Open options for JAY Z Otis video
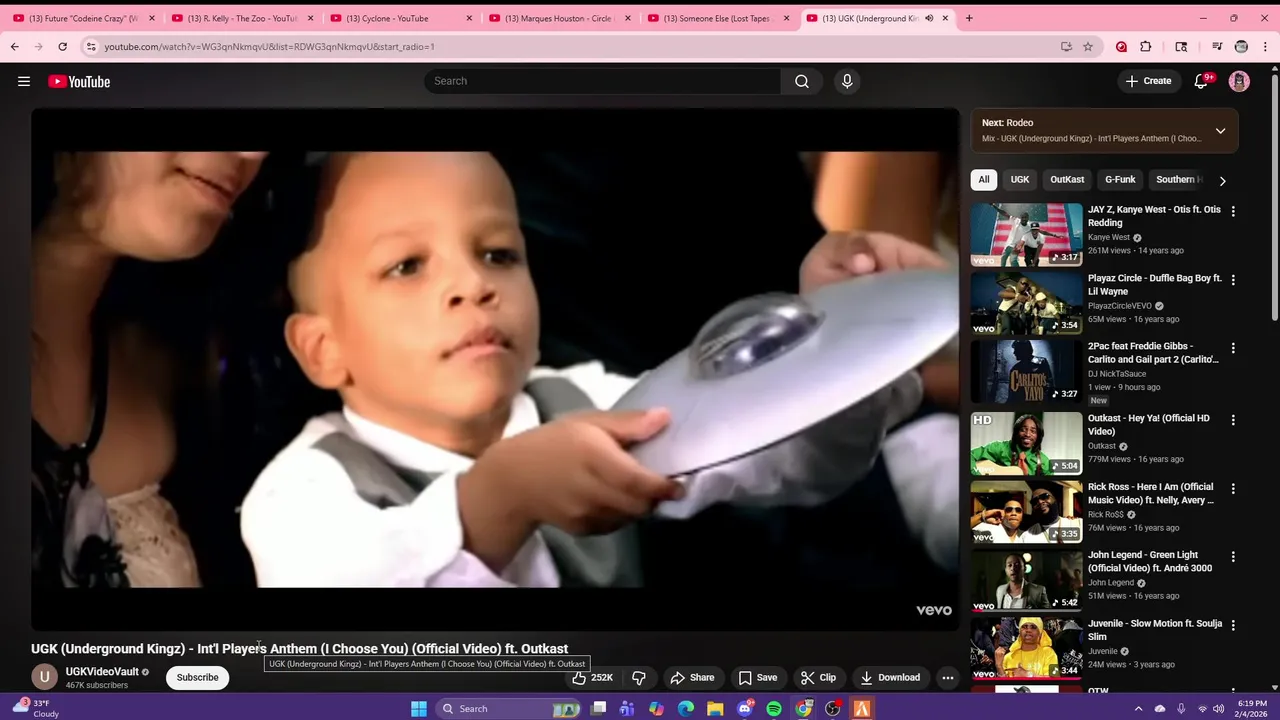 click(1233, 212)
